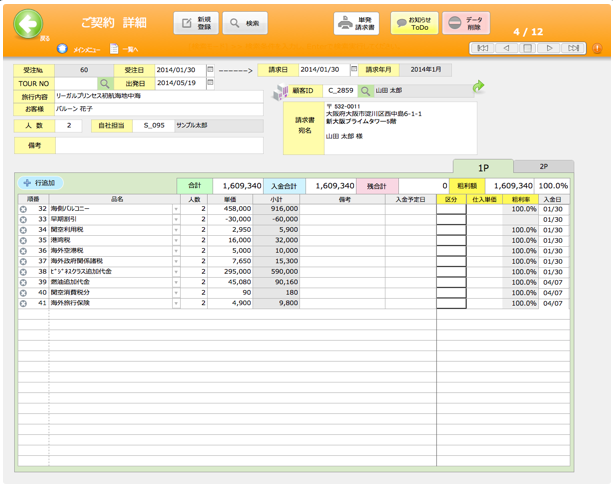Go to the next record
Screen dimensions: 613x485
[x=549, y=48]
